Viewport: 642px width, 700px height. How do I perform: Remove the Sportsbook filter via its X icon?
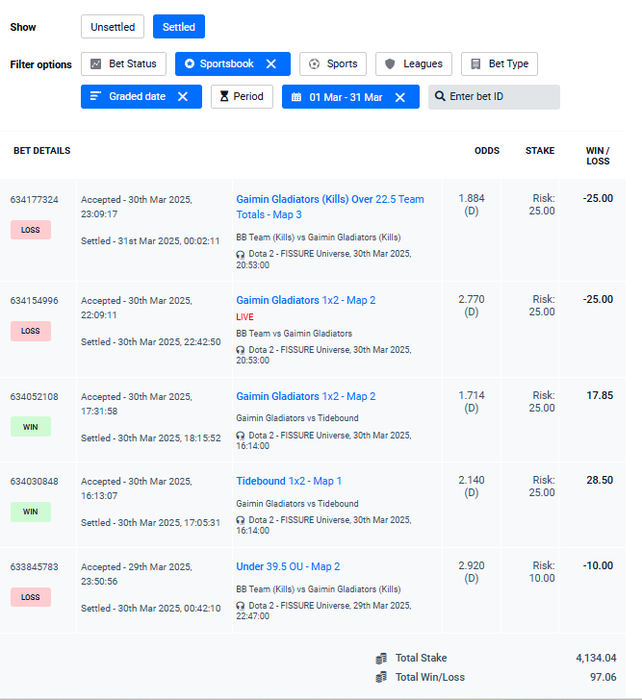click(271, 64)
